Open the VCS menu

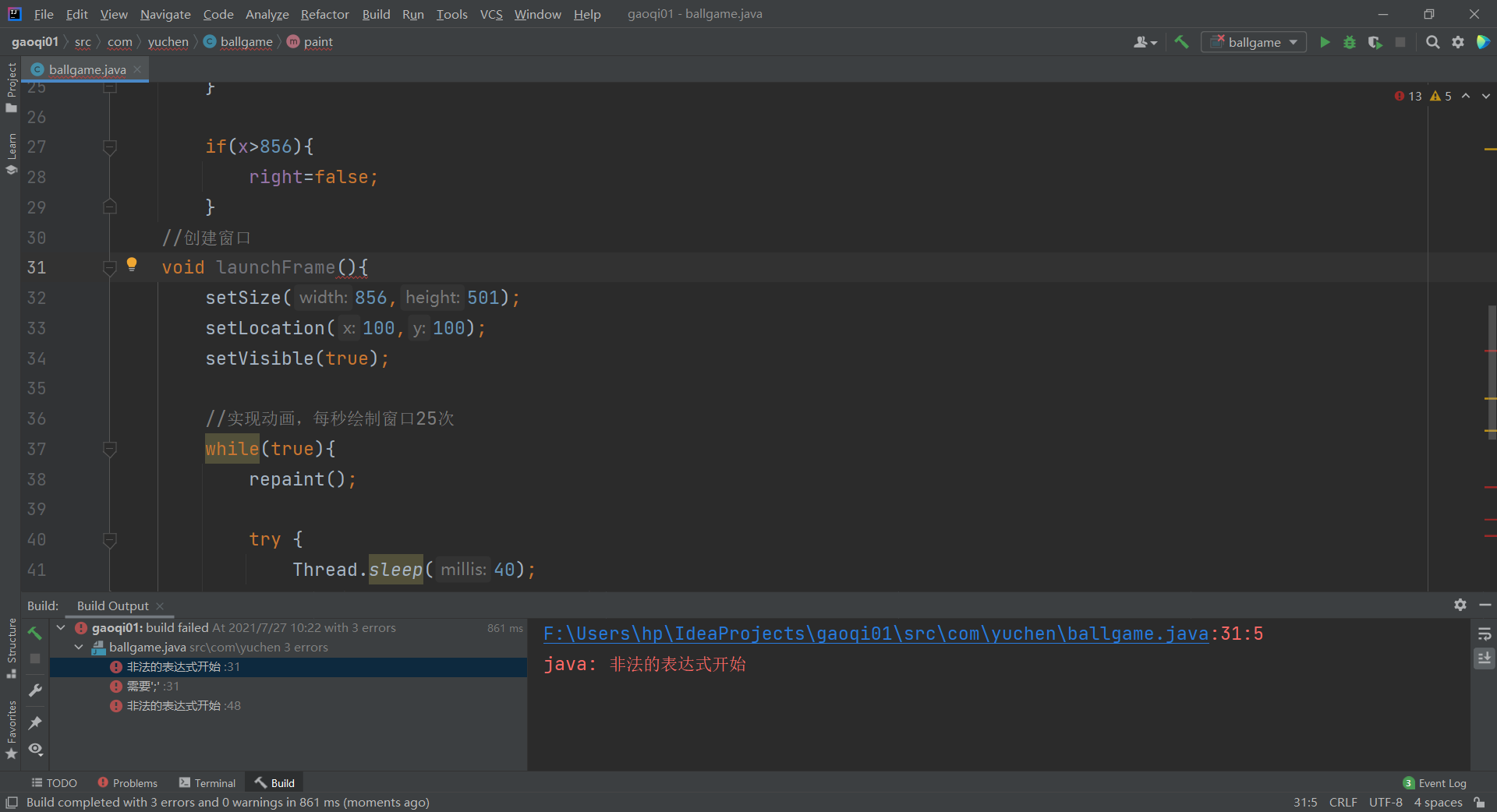pos(490,14)
